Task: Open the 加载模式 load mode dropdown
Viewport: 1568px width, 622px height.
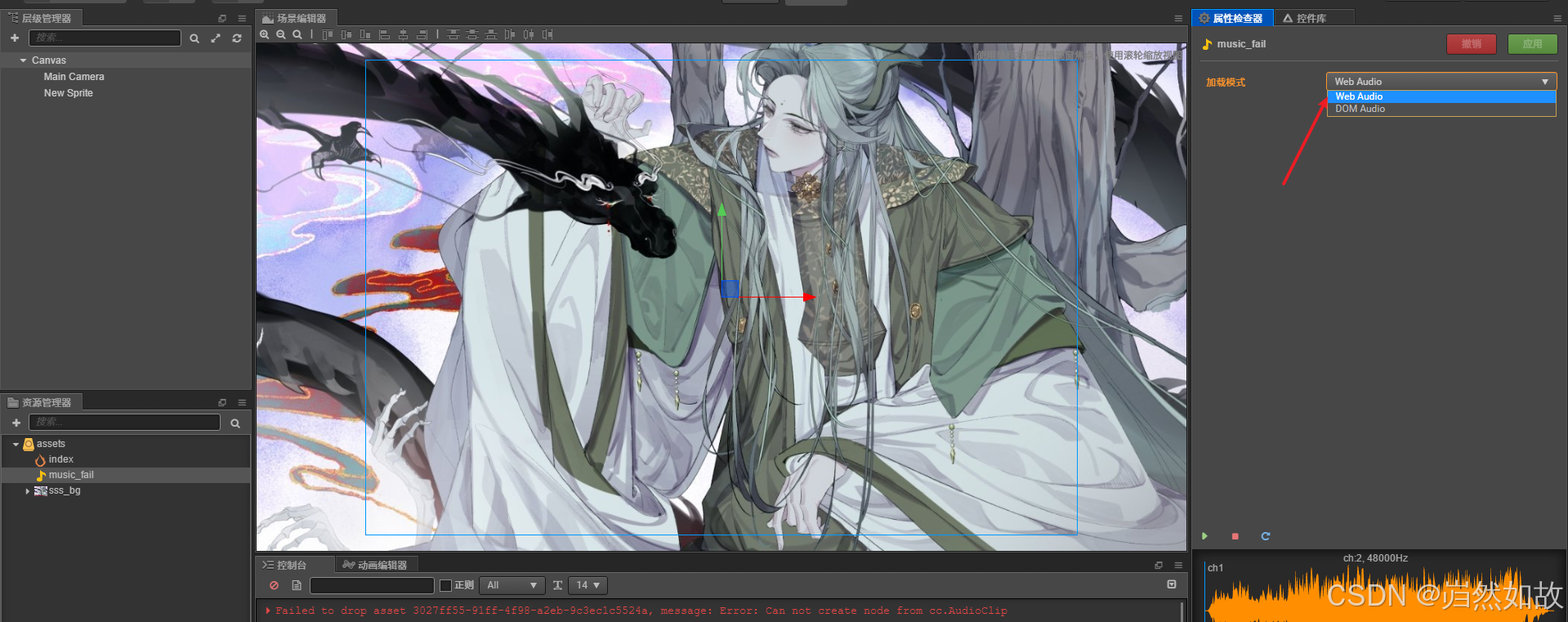Action: point(1441,82)
